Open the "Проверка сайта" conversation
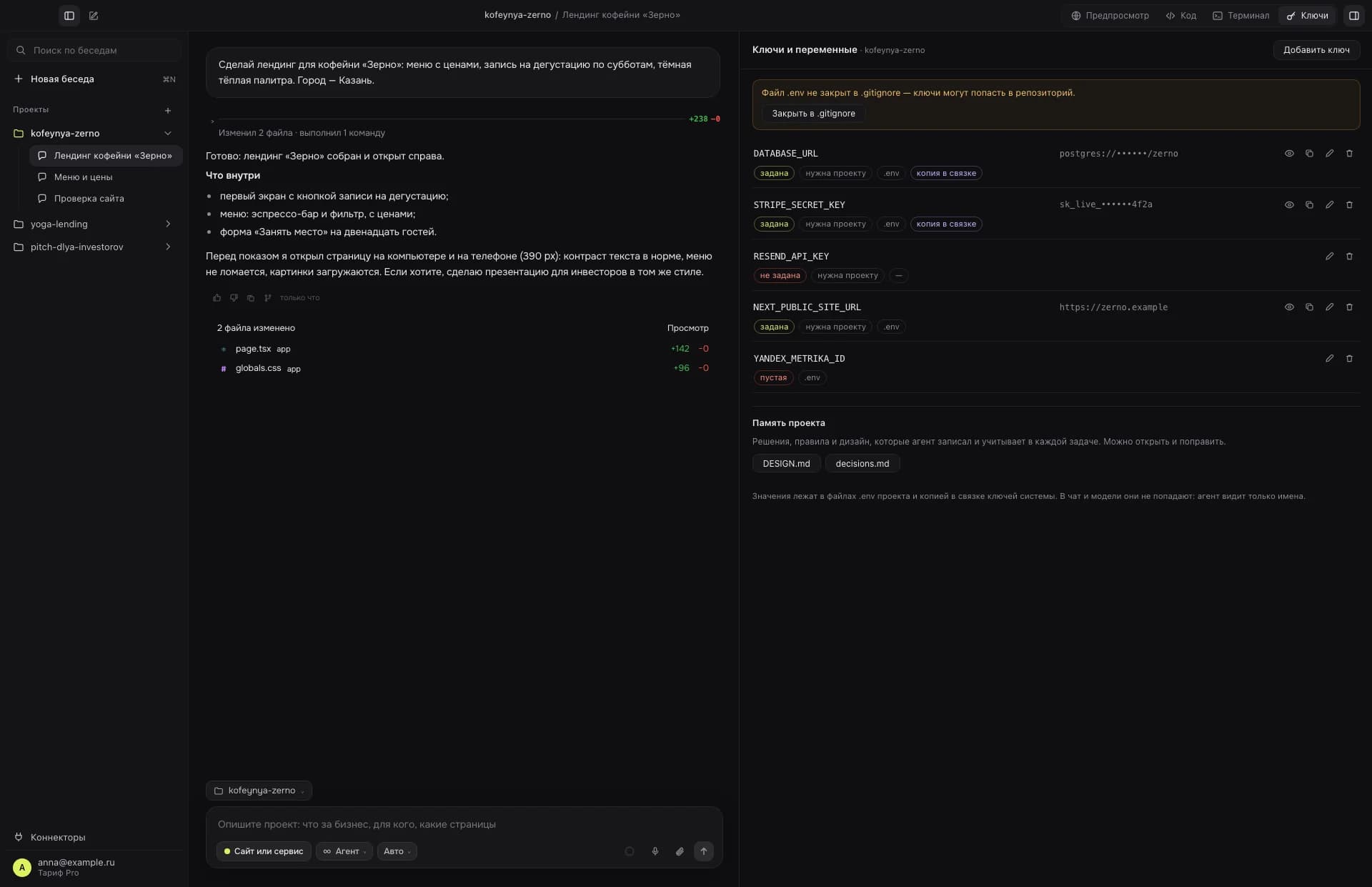Image resolution: width=1372 pixels, height=887 pixels. click(x=106, y=199)
